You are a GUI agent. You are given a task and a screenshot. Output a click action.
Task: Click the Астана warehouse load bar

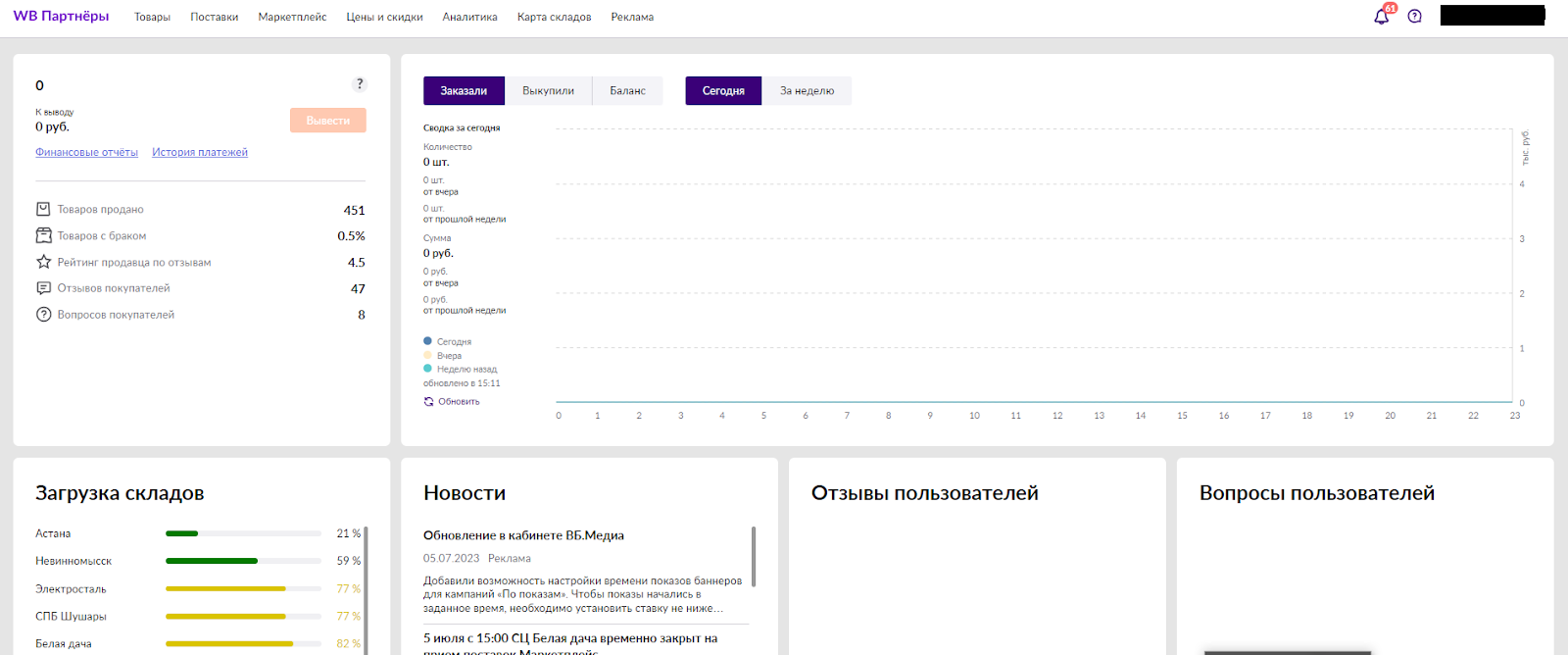(x=243, y=533)
